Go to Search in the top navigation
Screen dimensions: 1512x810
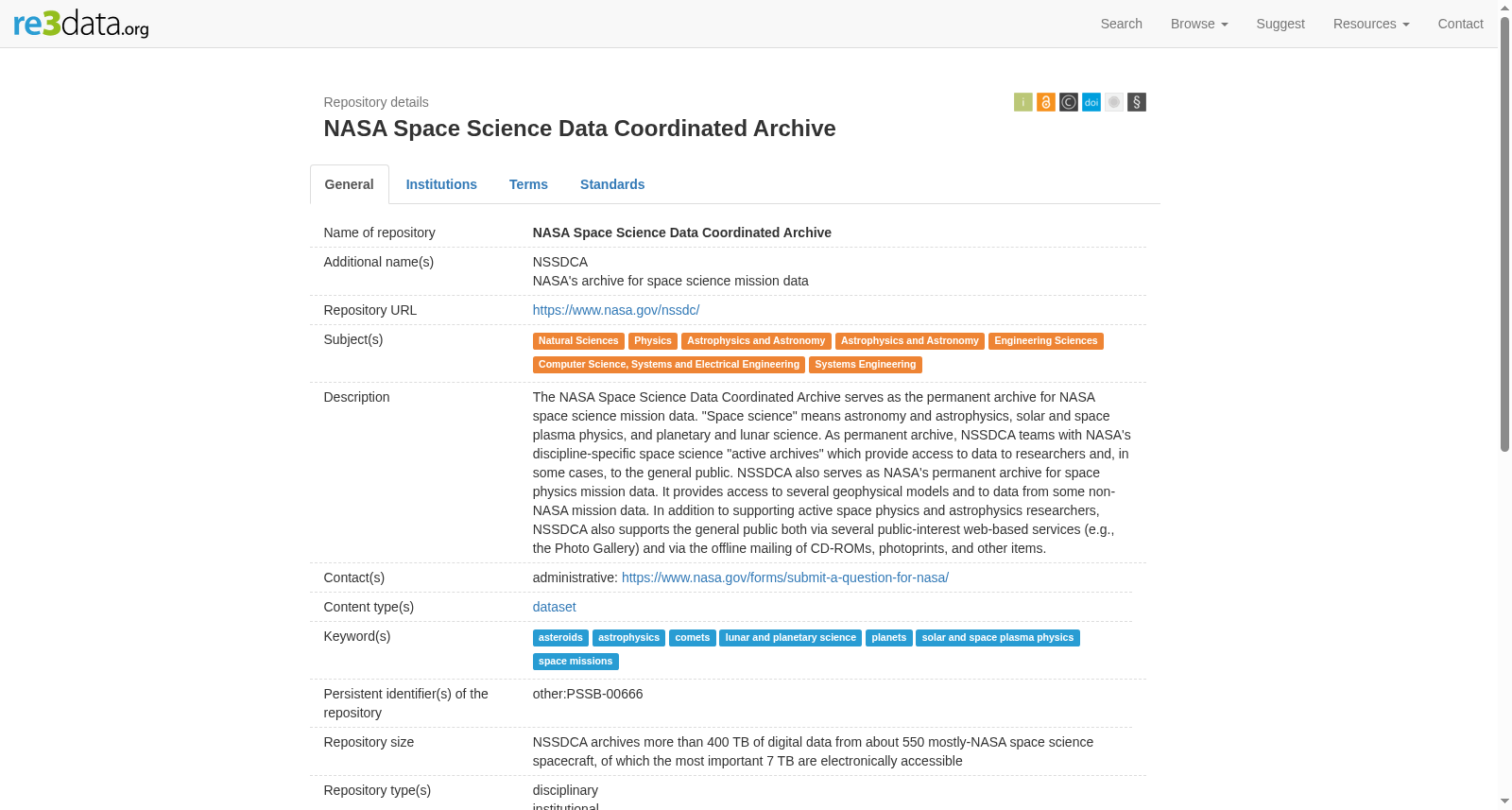[1121, 24]
